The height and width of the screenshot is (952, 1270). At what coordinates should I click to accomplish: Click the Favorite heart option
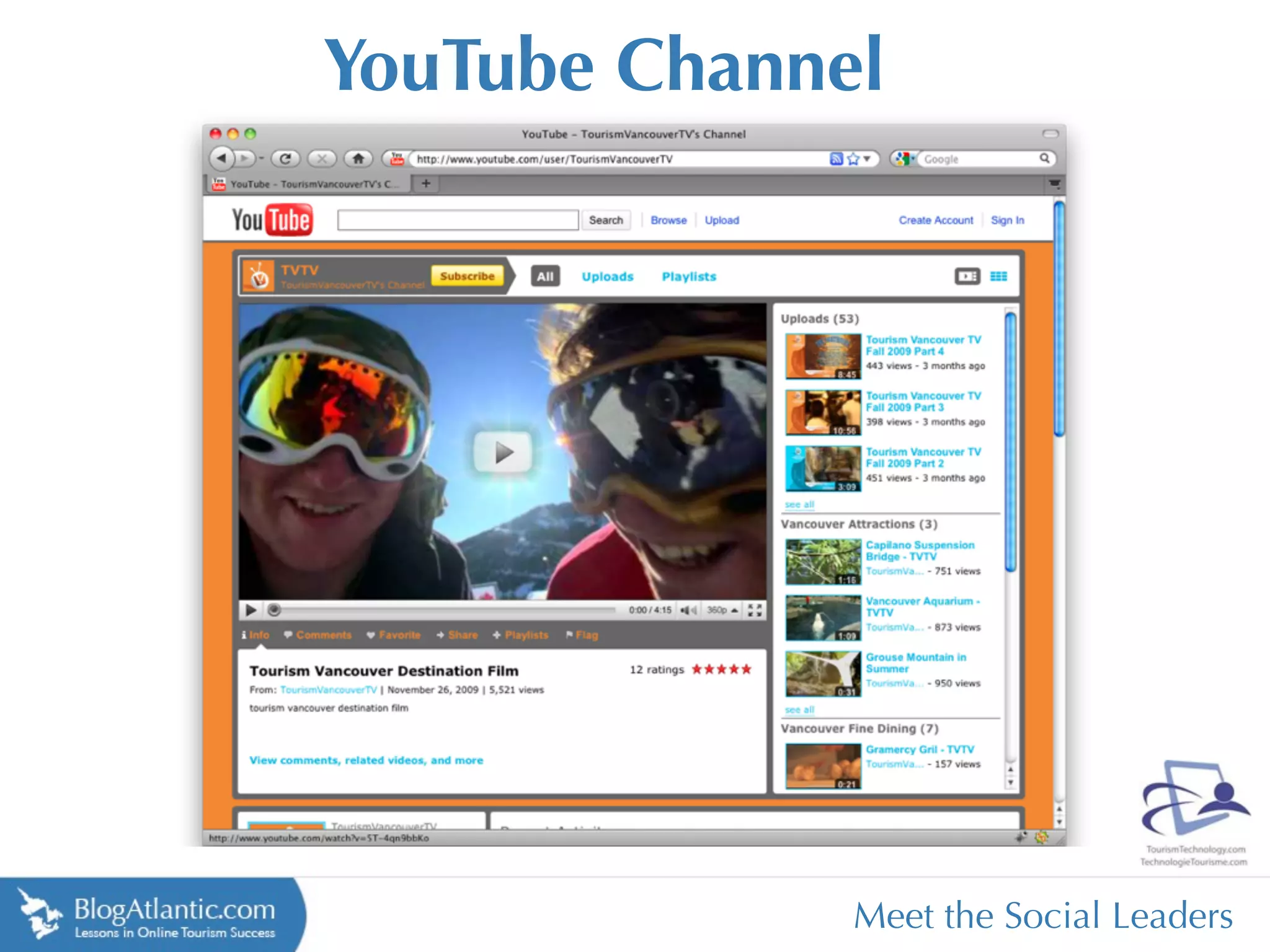coord(394,635)
